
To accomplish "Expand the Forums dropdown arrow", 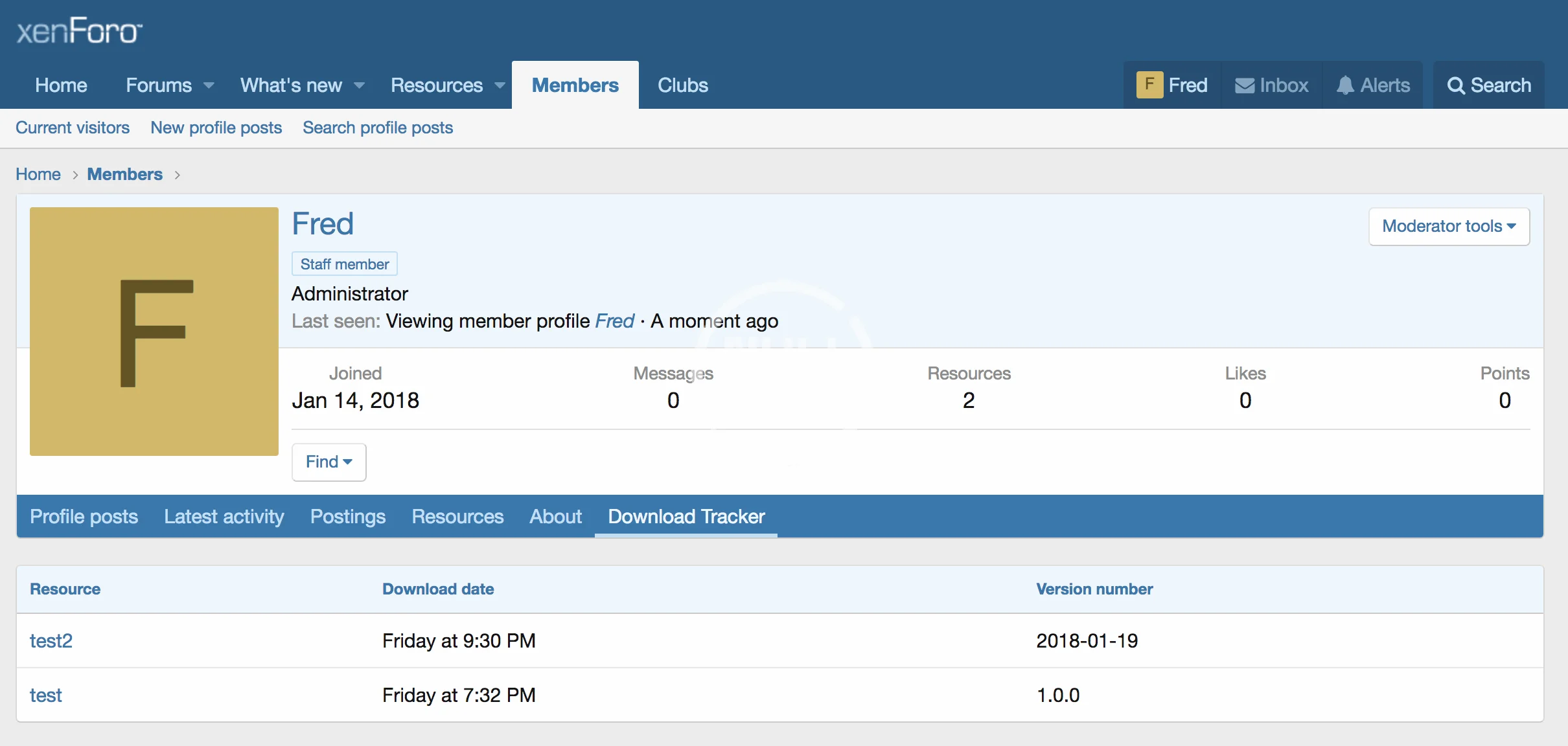I will tap(209, 85).
